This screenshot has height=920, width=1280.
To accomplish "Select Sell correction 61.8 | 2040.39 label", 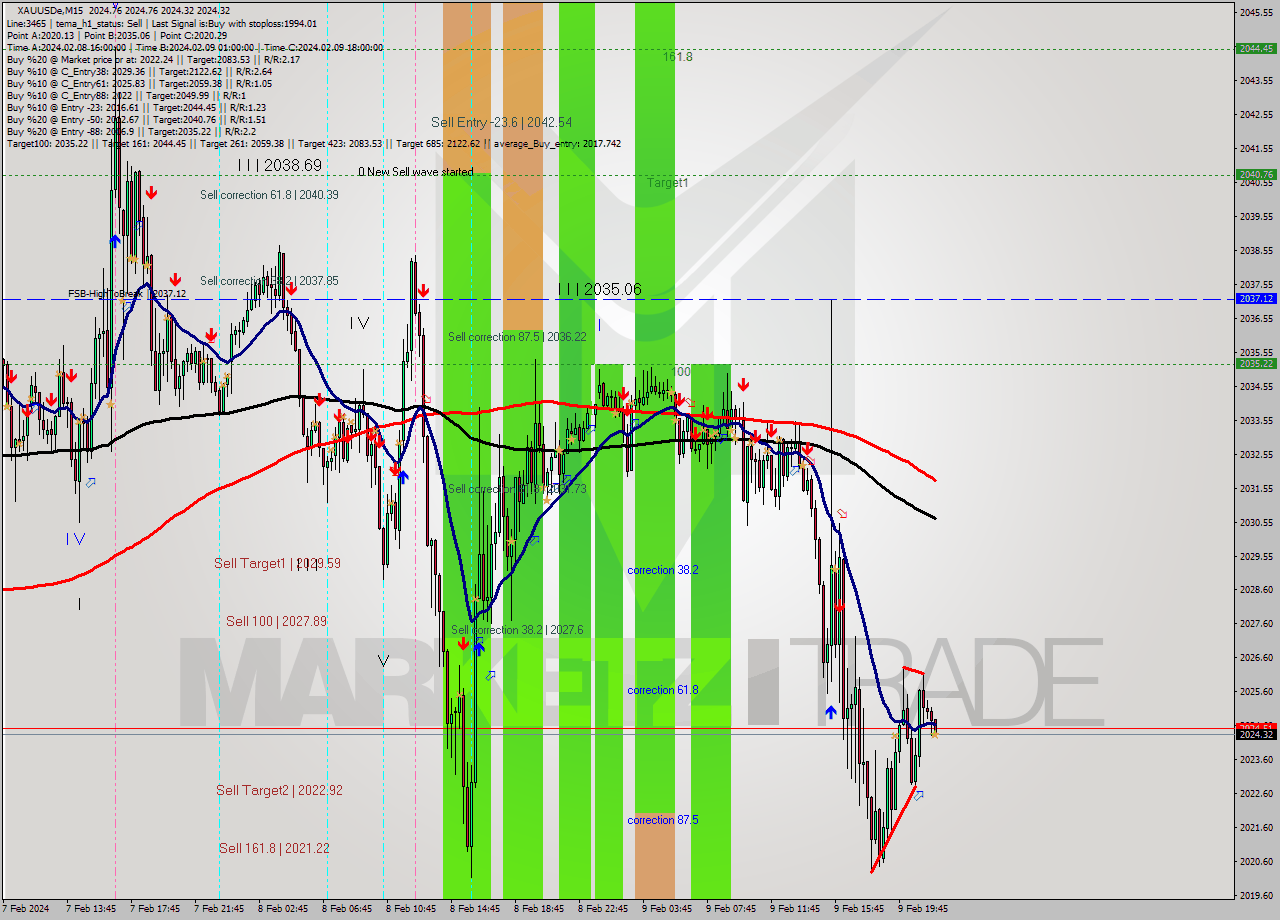I will (269, 195).
